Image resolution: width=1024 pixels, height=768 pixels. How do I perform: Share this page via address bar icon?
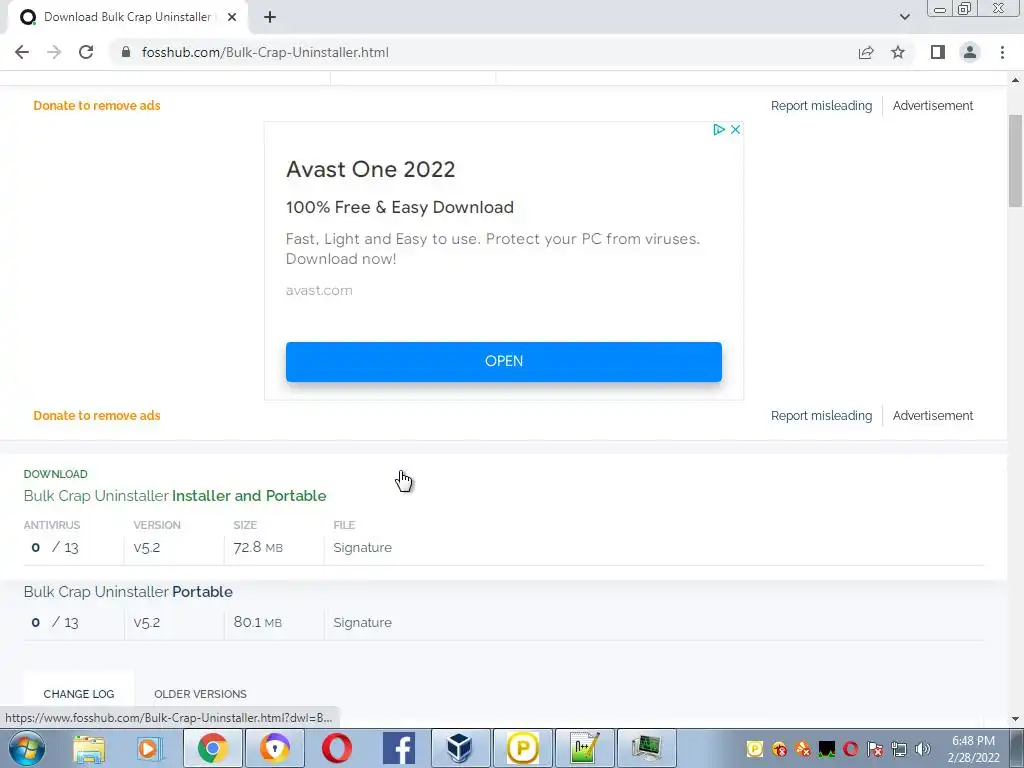point(866,52)
